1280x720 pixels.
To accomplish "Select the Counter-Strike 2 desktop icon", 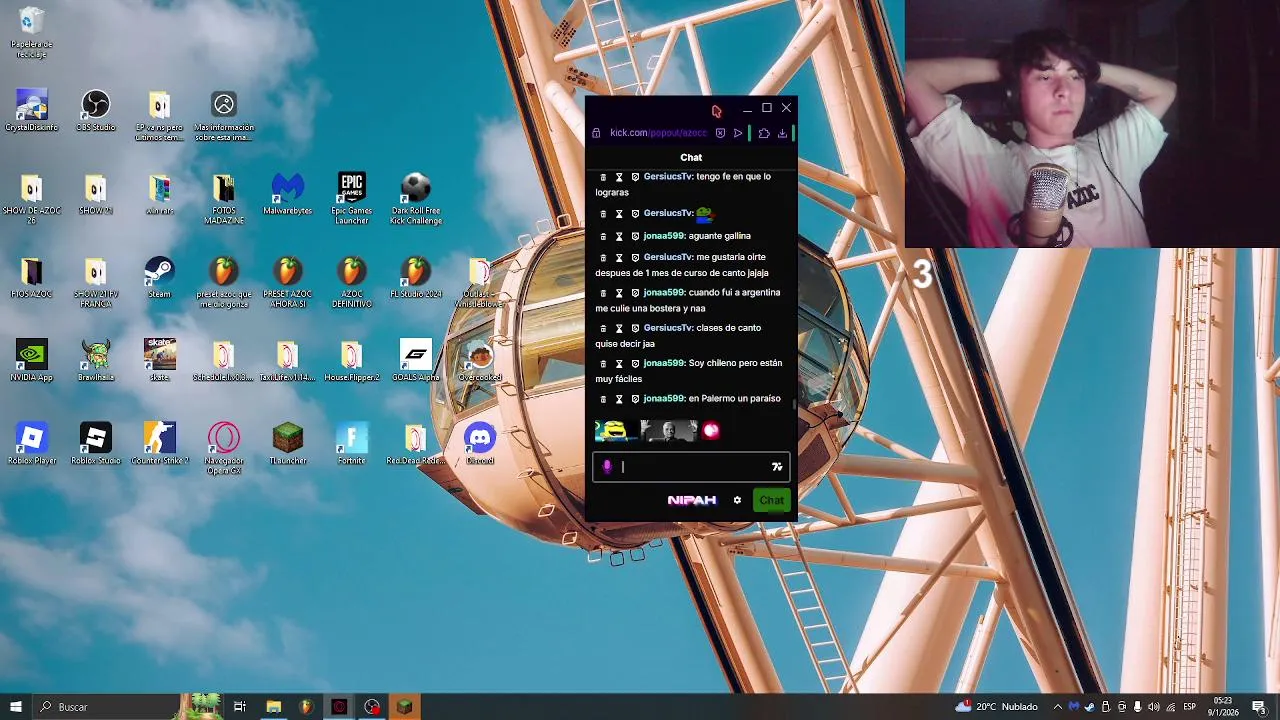I will (159, 444).
